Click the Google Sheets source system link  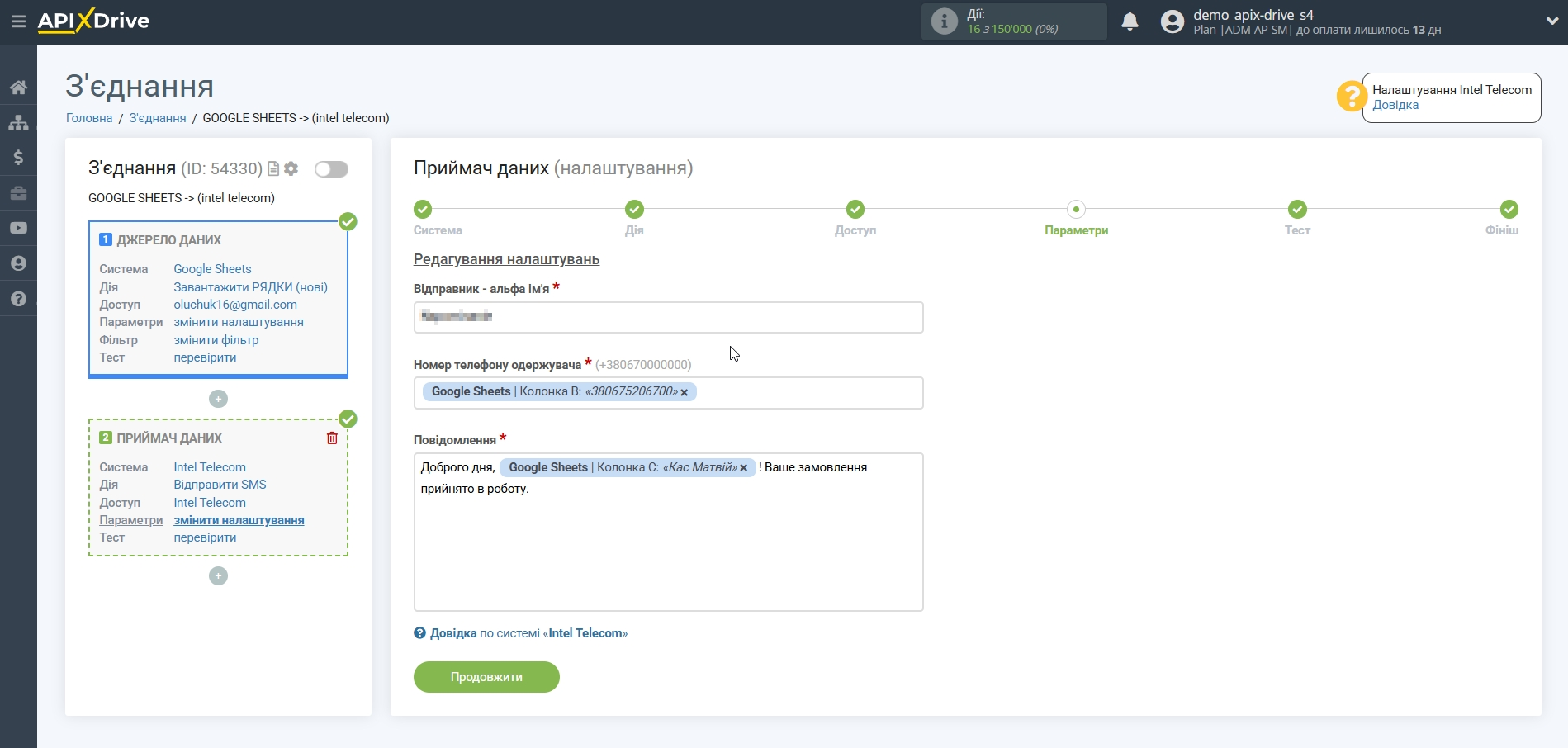[x=212, y=269]
